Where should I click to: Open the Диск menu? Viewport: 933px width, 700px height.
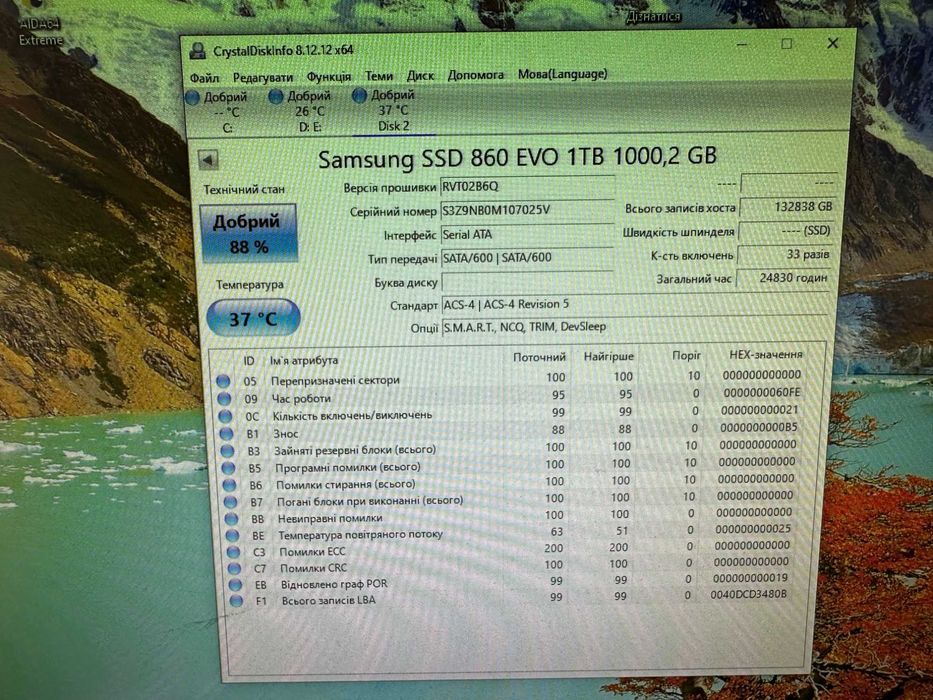[x=420, y=76]
